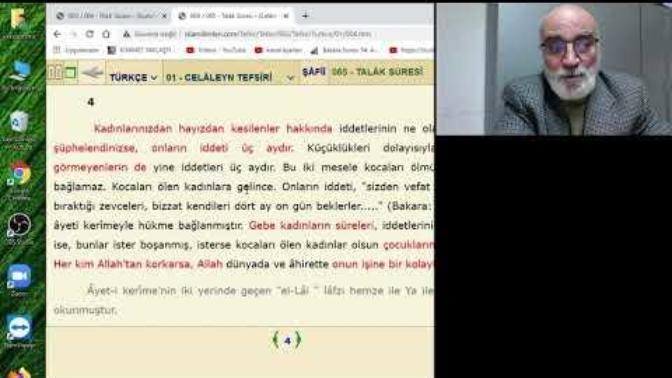Open the browser home page
This screenshot has height=378, width=672.
[x=106, y=34]
